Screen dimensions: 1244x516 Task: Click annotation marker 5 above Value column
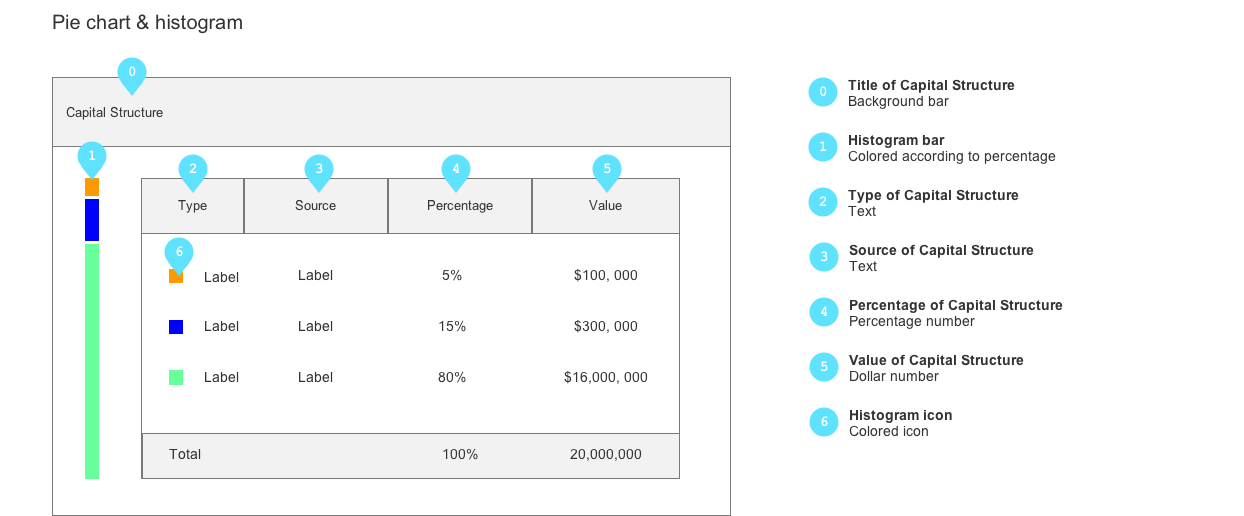[607, 170]
